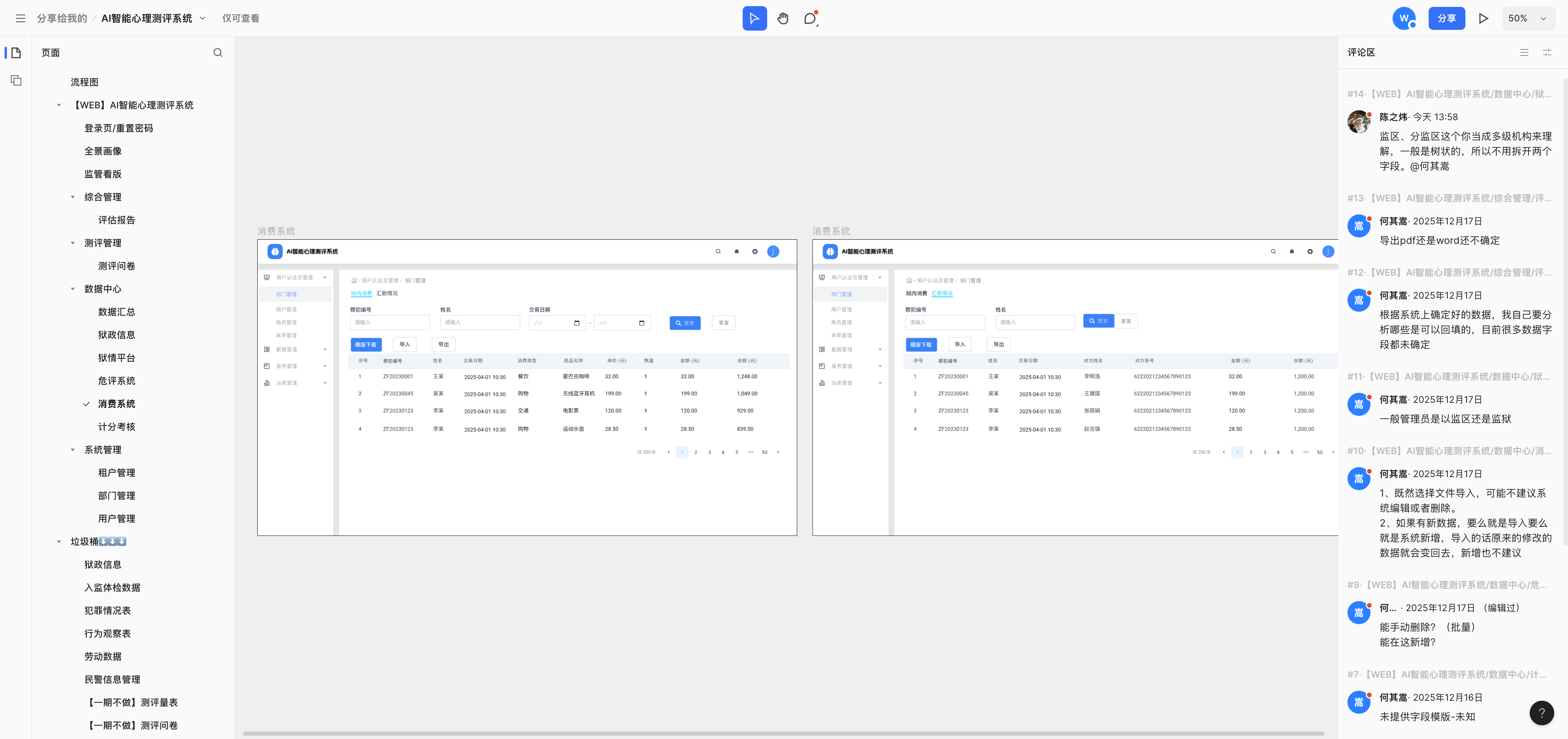
Task: Open the hamburger main menu
Action: tap(21, 18)
